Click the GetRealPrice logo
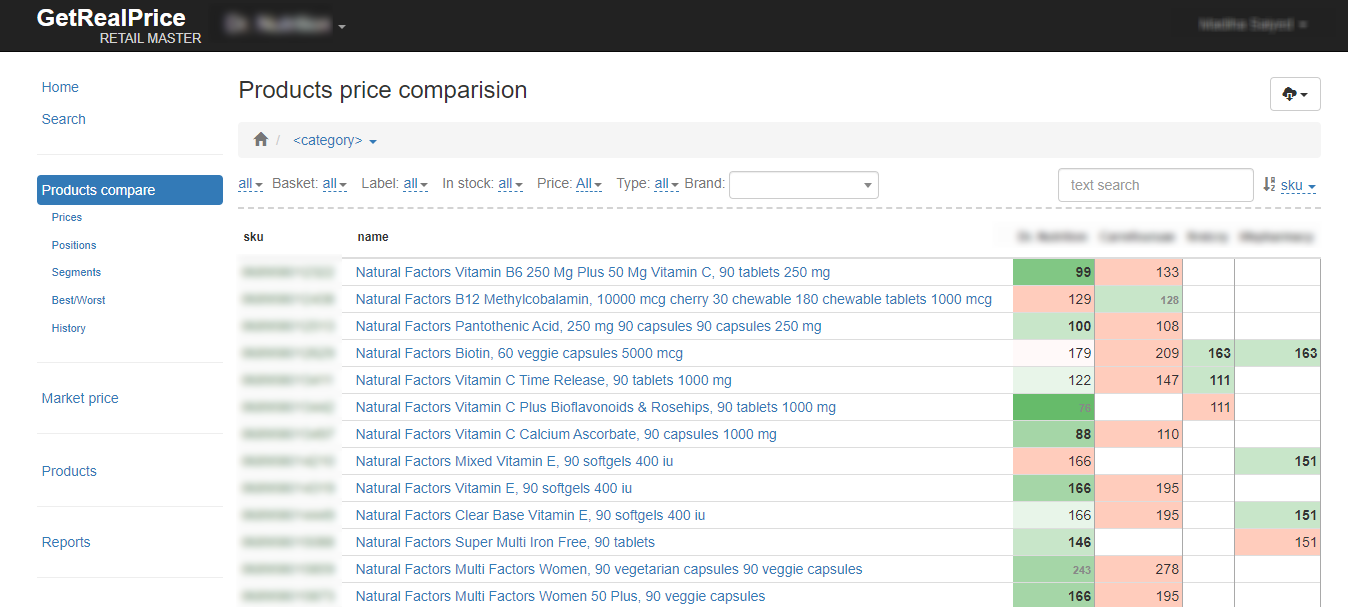 111,18
